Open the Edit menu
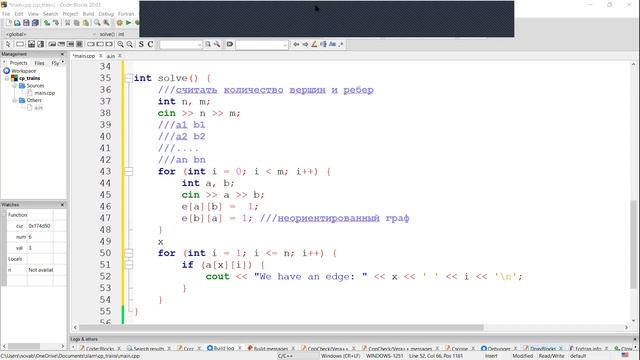The image size is (640, 360). tap(19, 14)
